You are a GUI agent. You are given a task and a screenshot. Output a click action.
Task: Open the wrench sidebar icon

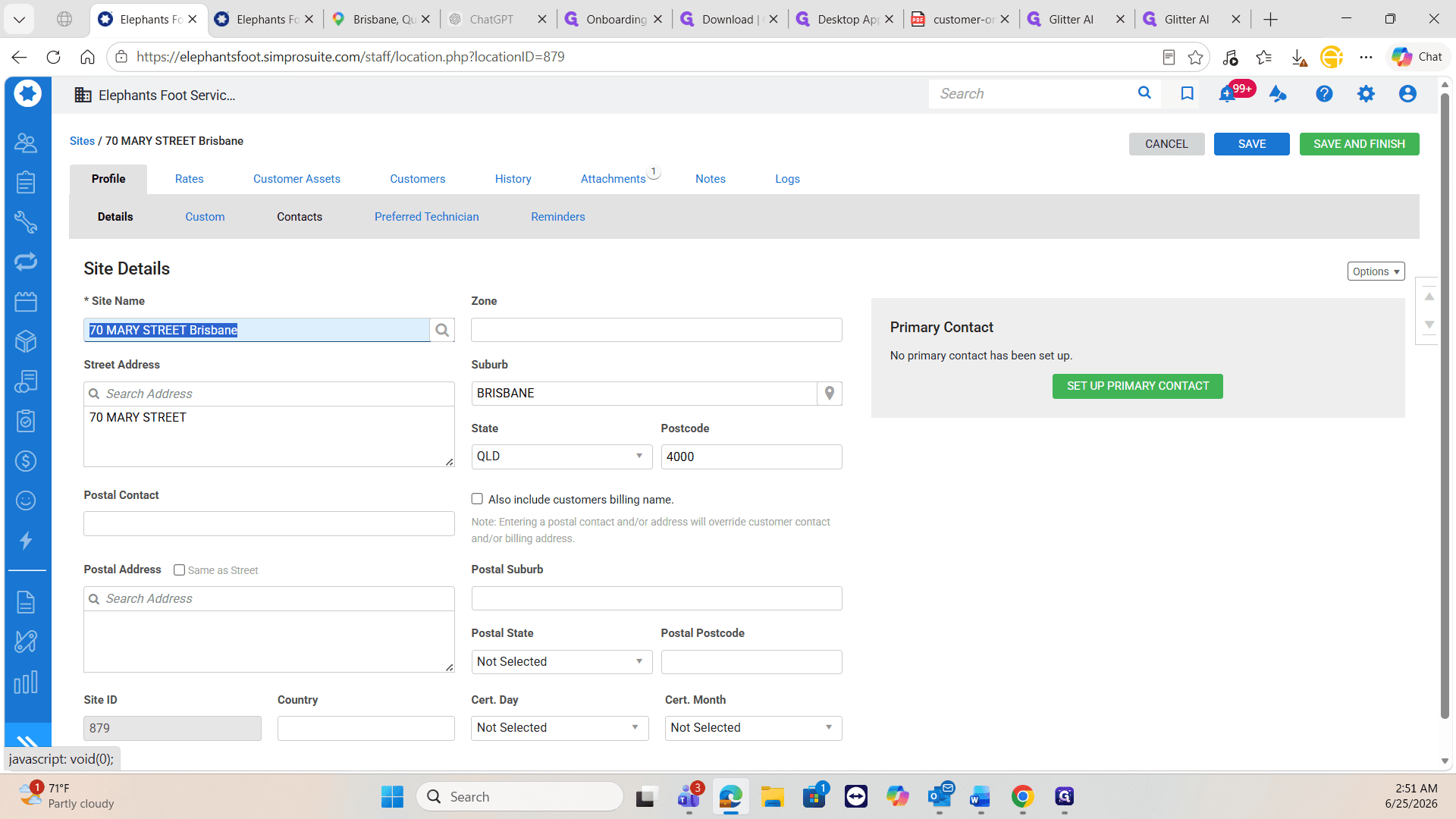tap(26, 222)
